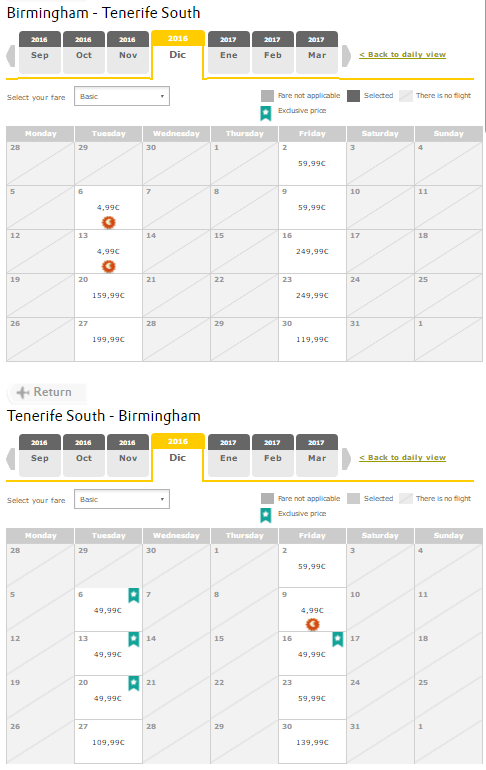Click the orange sun icon on return December 9
This screenshot has width=486, height=770.
(x=313, y=624)
